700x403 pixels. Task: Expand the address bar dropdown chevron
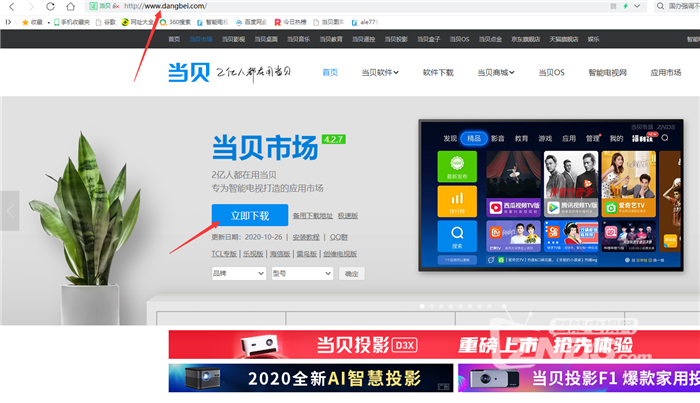tap(637, 6)
